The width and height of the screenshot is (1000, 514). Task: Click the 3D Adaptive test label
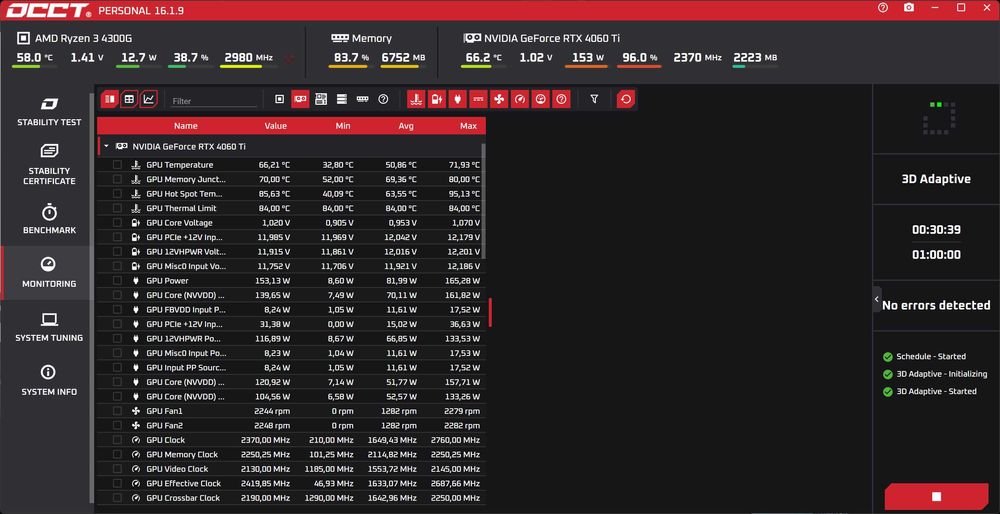pos(936,179)
